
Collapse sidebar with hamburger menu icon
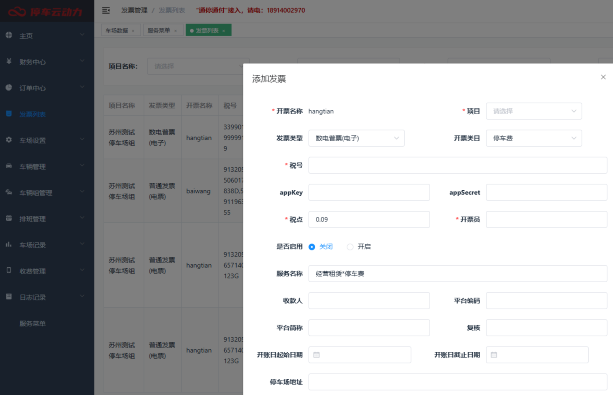106,11
